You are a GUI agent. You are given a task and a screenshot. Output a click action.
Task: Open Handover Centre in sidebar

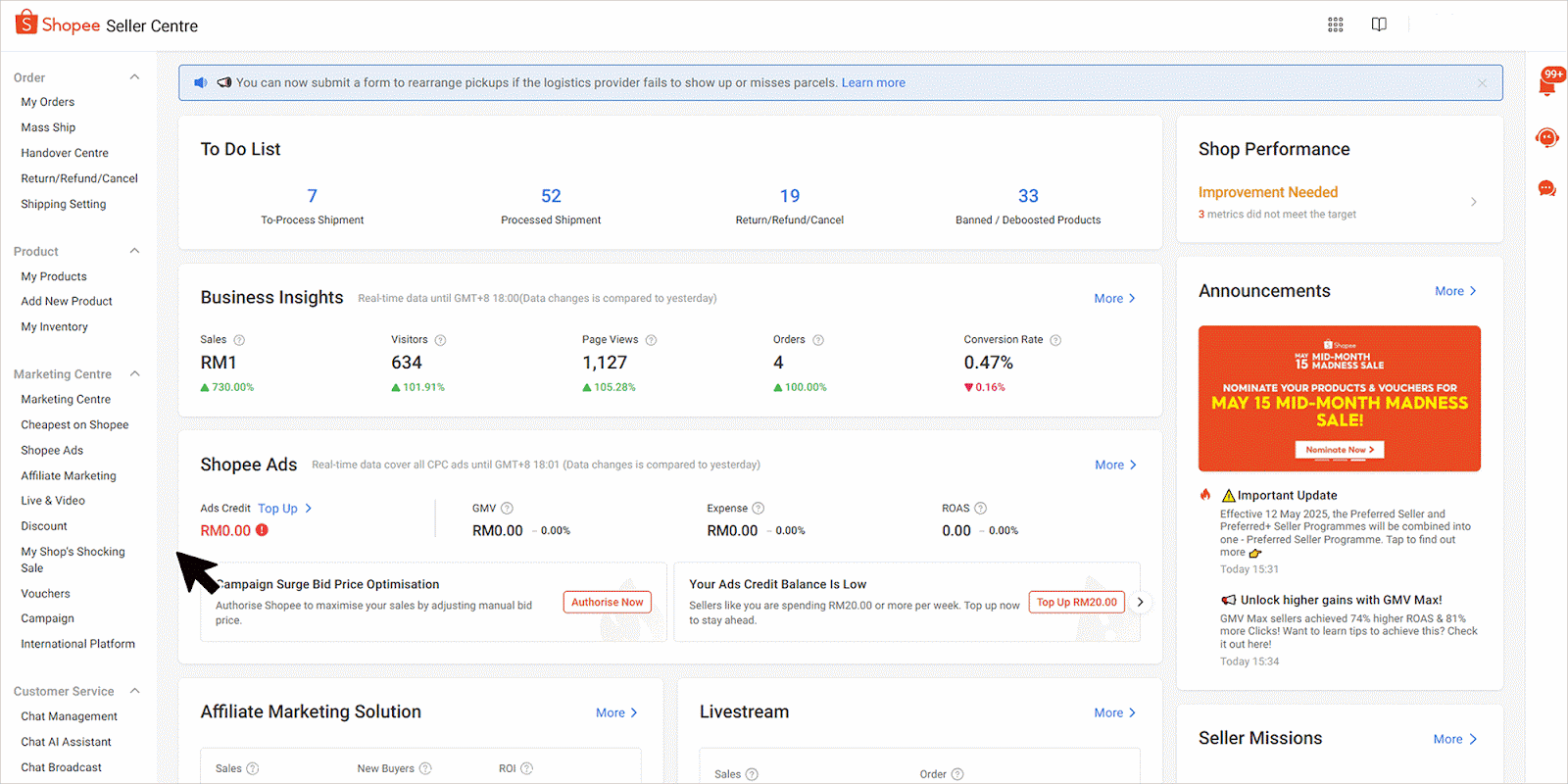[65, 153]
